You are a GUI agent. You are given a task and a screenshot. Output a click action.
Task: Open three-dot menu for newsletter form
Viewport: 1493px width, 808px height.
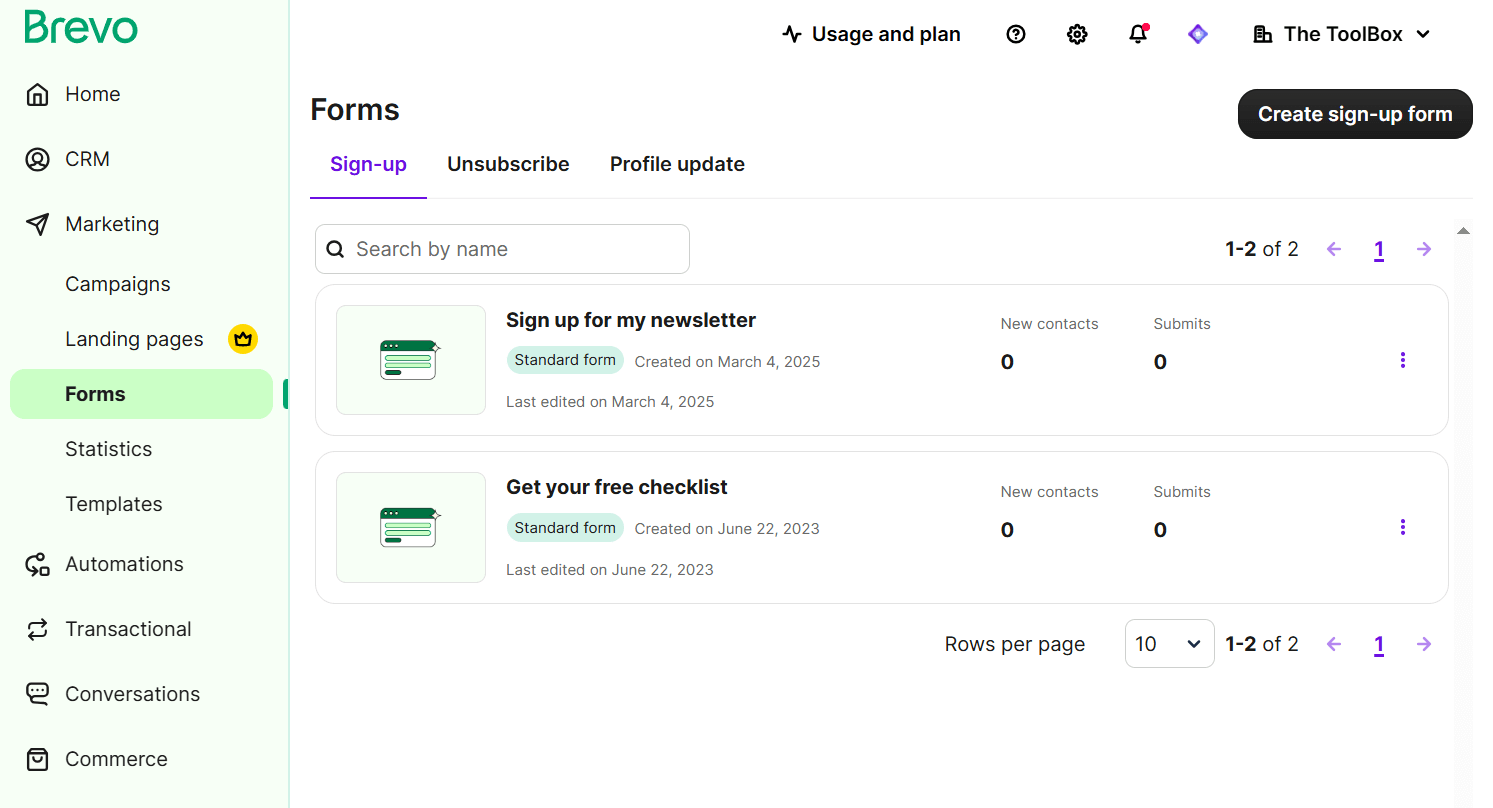(x=1403, y=360)
